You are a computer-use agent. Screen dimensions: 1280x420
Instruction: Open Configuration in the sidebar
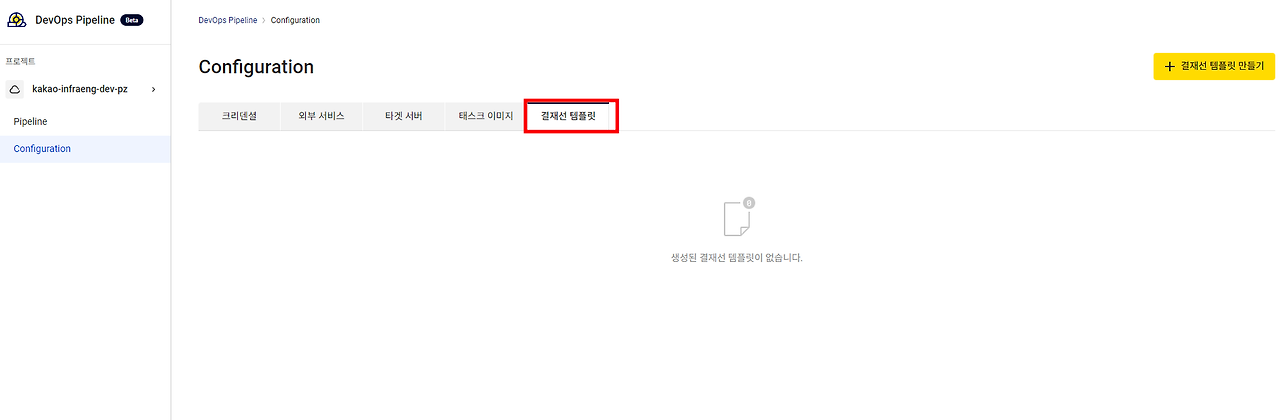pos(42,149)
